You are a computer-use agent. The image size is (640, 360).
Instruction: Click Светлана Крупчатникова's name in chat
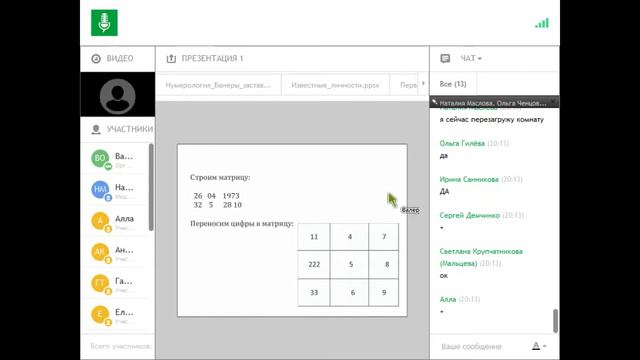pos(481,257)
